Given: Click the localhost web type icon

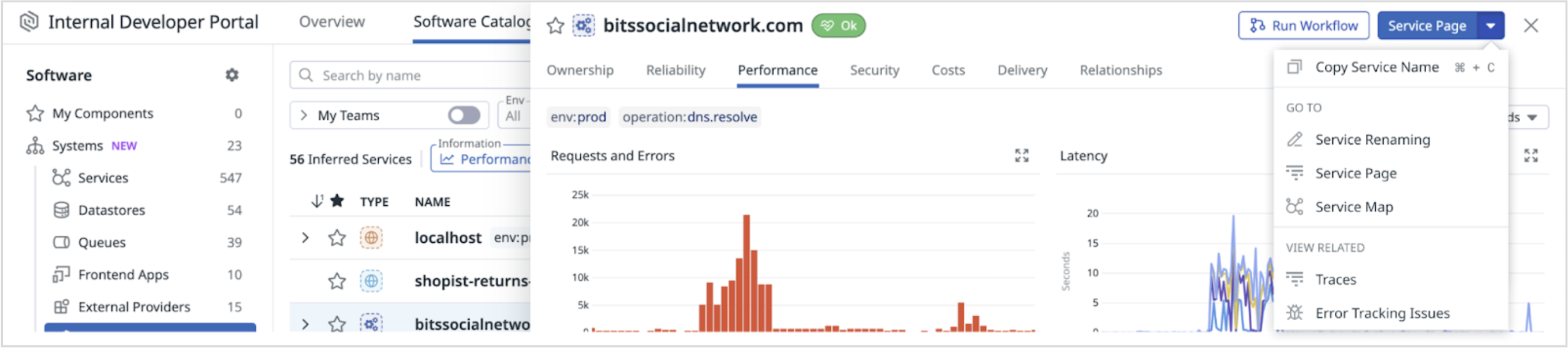Looking at the screenshot, I should (371, 238).
